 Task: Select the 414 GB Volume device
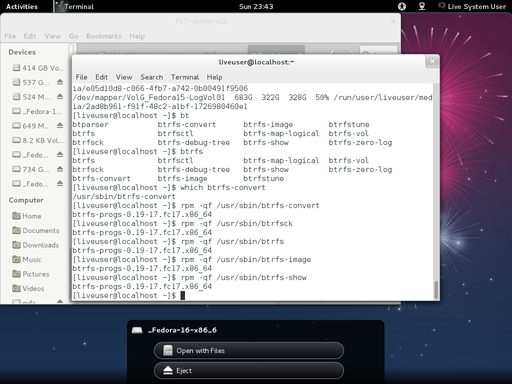[38, 68]
